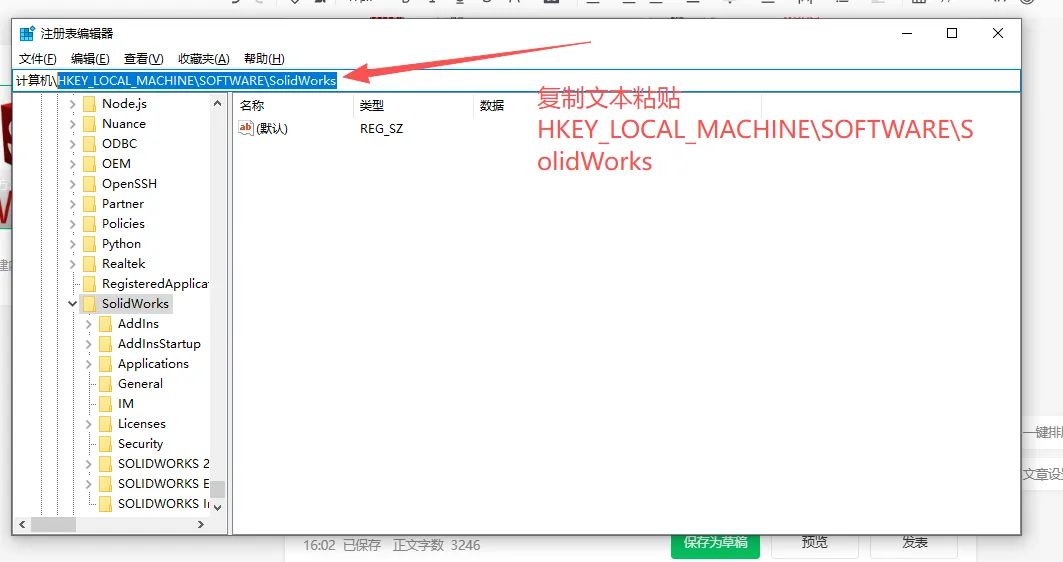
Task: Select the Licenses folder icon
Action: 105,424
